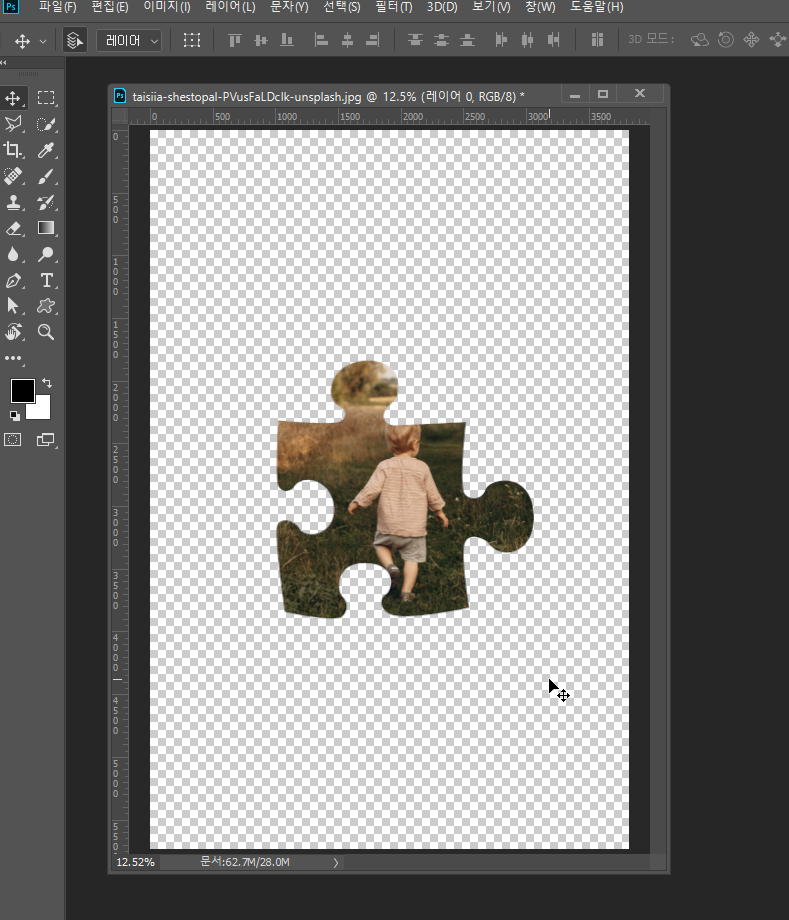Distribute left edges of layers
The image size is (789, 920).
tap(501, 40)
